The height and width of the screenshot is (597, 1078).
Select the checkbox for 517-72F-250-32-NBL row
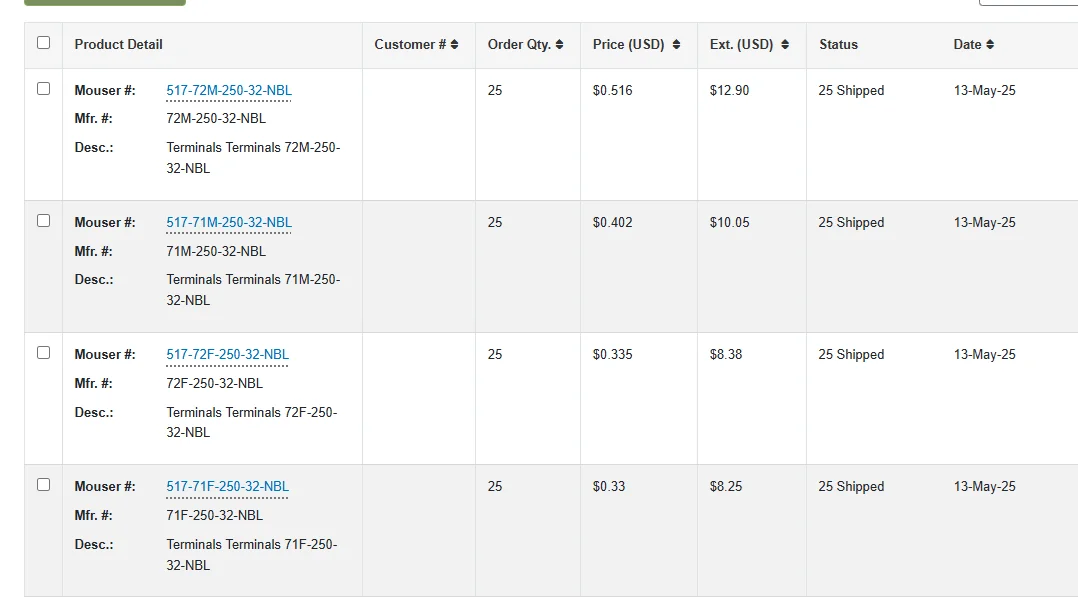coord(43,353)
